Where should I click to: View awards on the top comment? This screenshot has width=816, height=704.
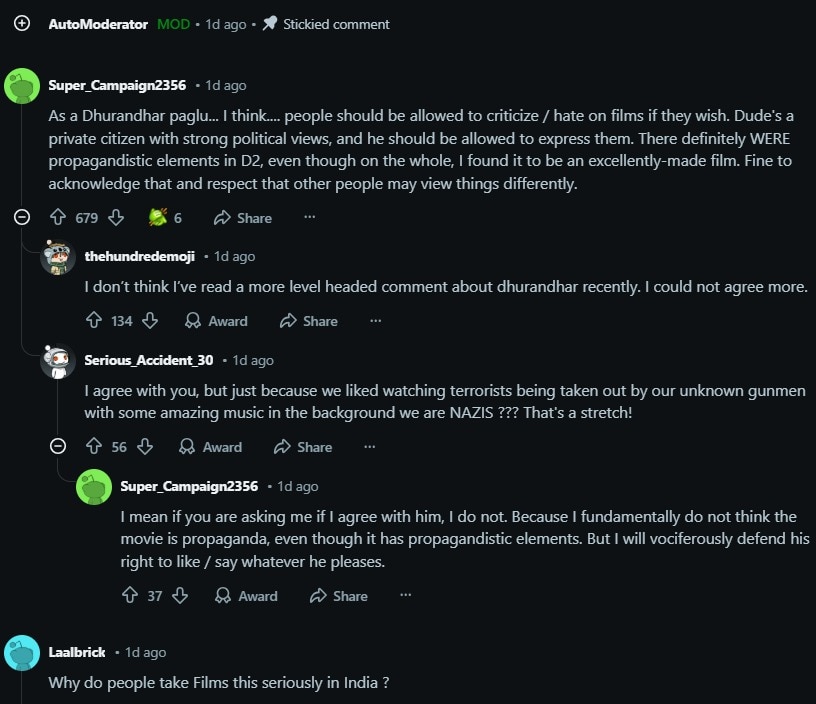[x=164, y=217]
